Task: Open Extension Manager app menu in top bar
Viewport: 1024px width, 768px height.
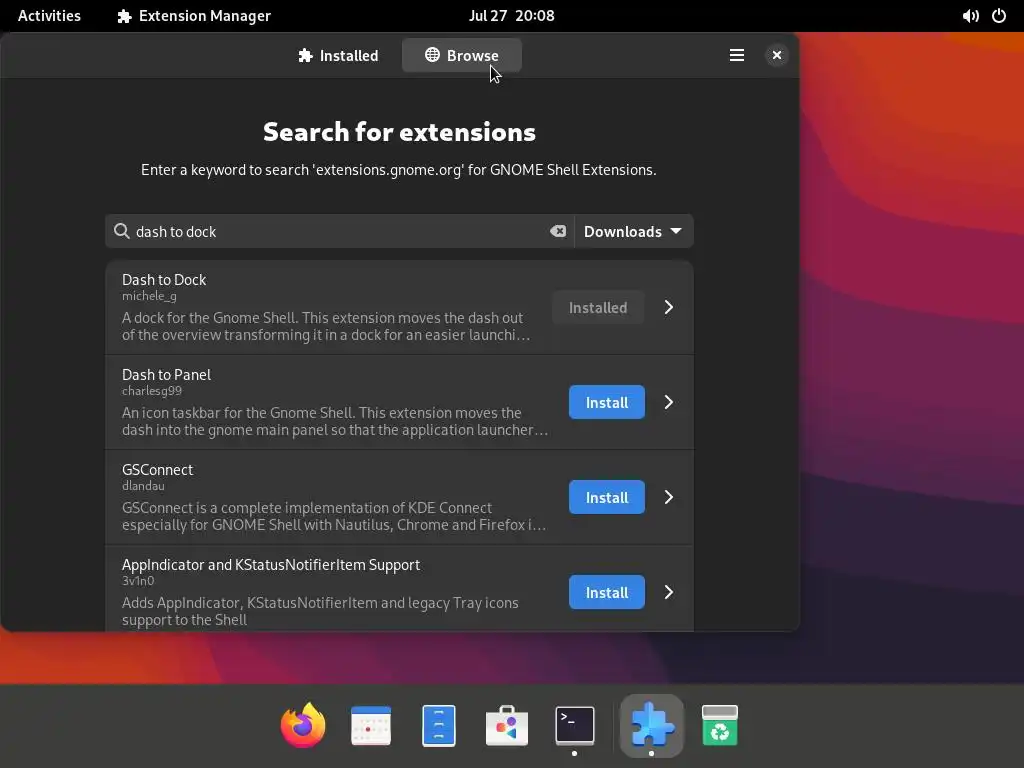Action: pos(194,16)
